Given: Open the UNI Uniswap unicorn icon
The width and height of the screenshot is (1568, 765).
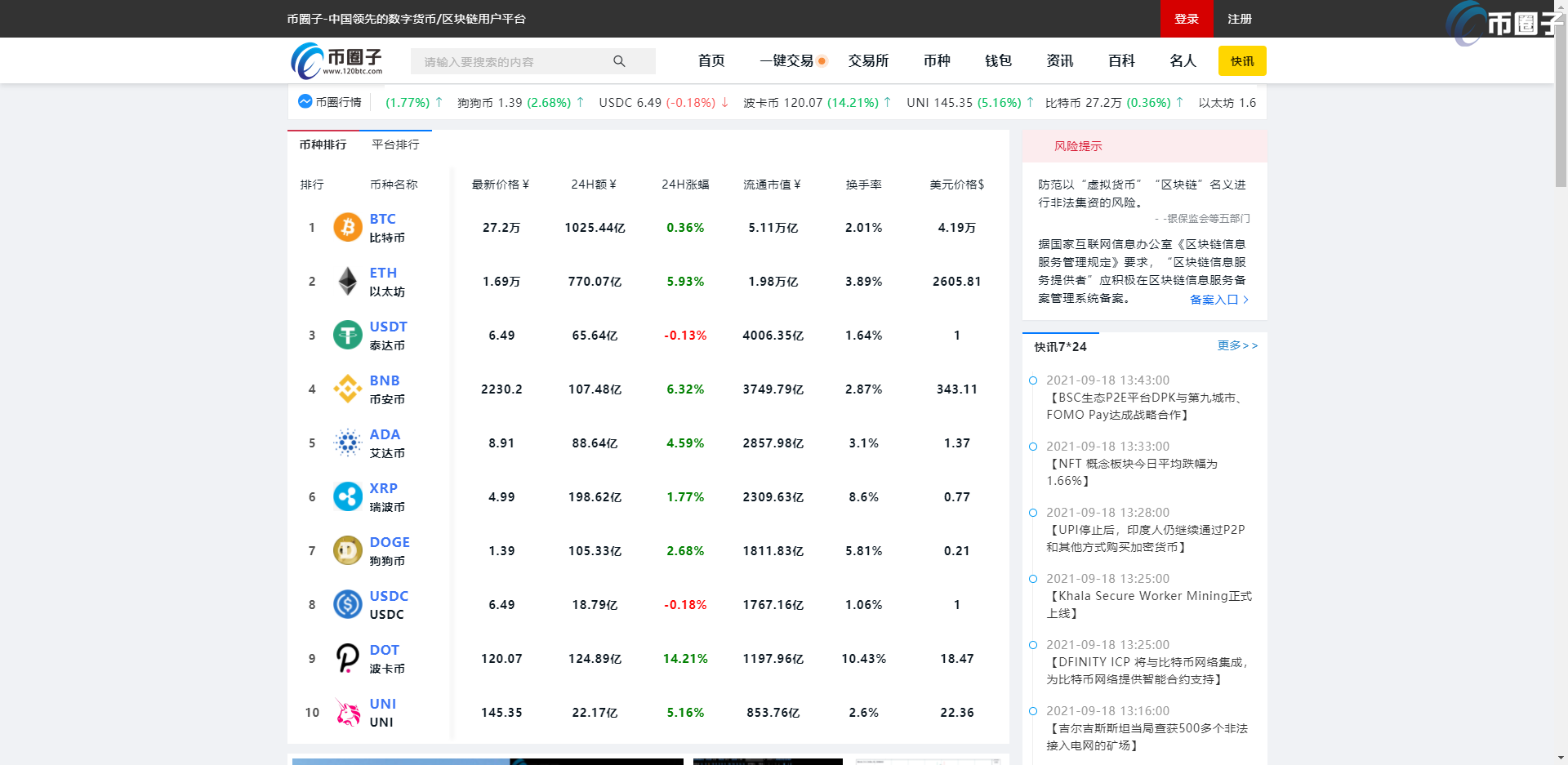Looking at the screenshot, I should [x=348, y=712].
